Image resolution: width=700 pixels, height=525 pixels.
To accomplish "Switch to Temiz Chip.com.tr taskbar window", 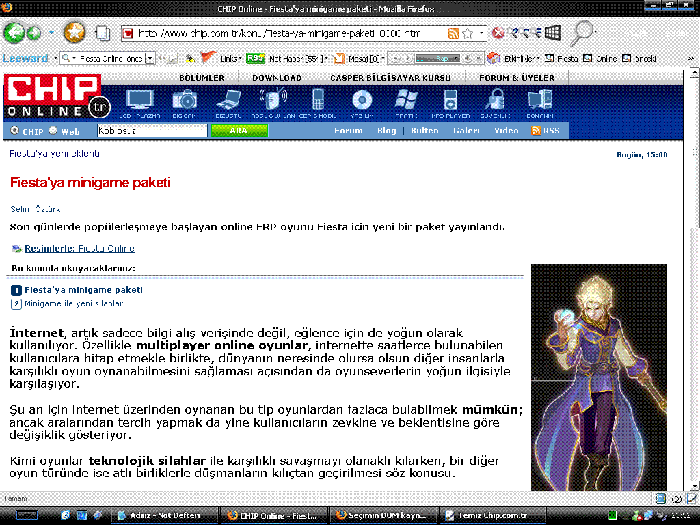I will point(493,516).
